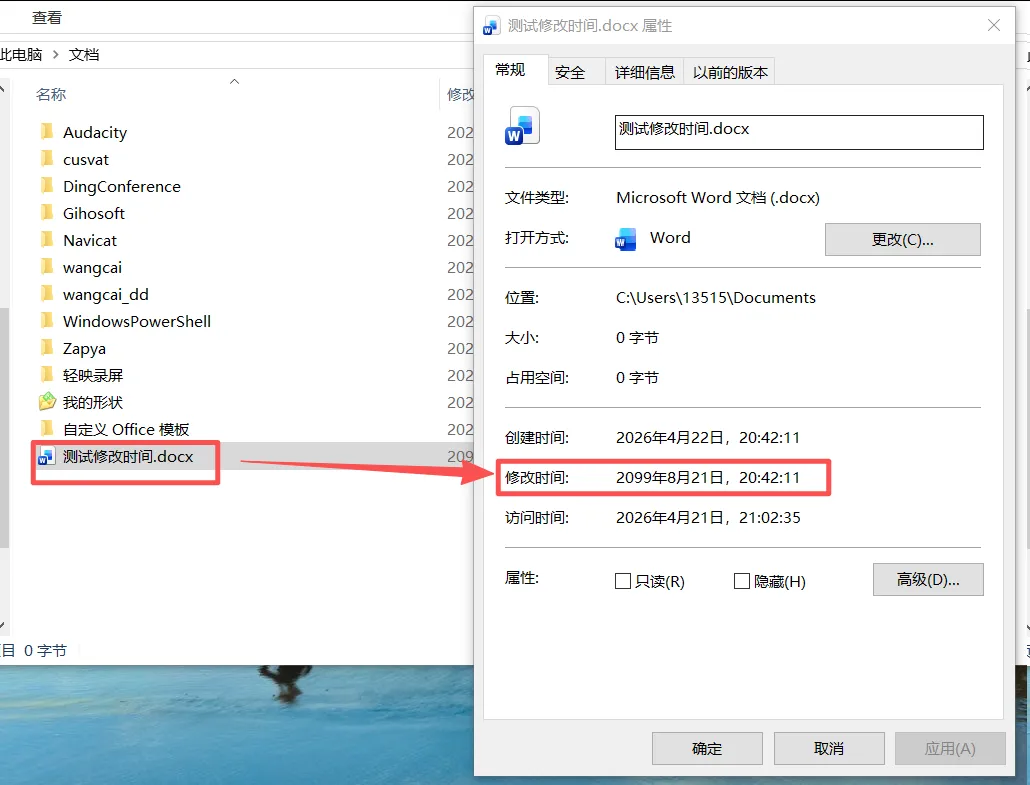Toggle the 隐藏(H) checkbox

(742, 581)
